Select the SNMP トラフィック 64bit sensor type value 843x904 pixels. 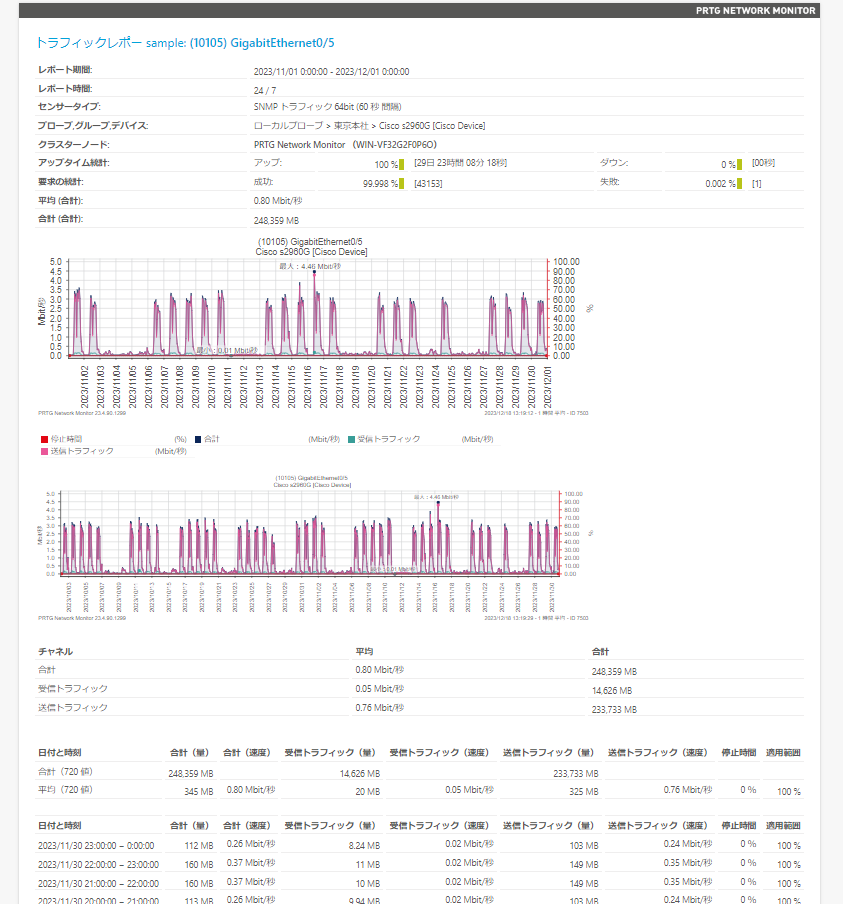[x=328, y=107]
